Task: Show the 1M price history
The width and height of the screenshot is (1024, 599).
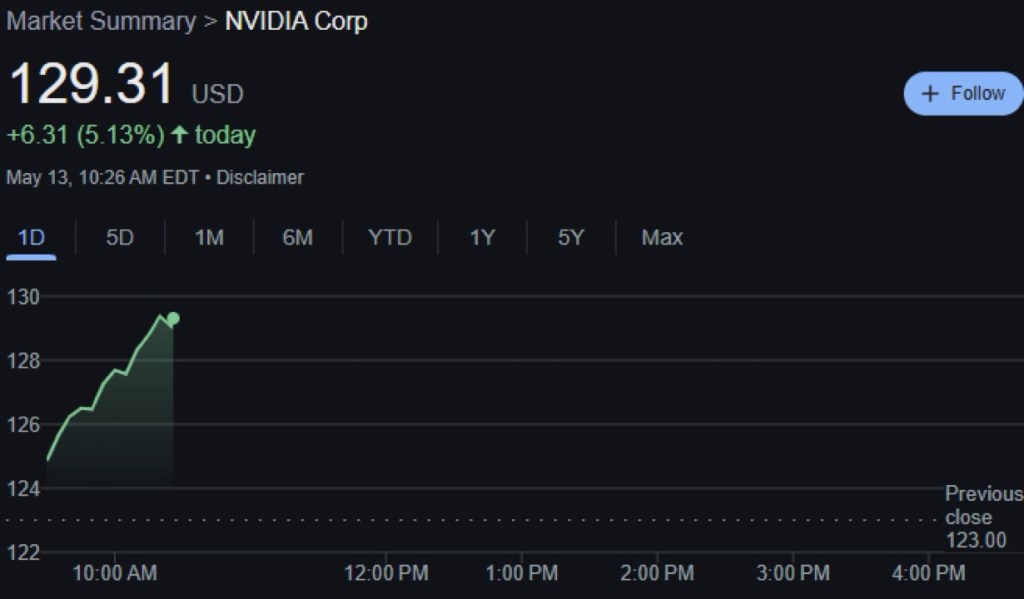Action: pyautogui.click(x=209, y=237)
